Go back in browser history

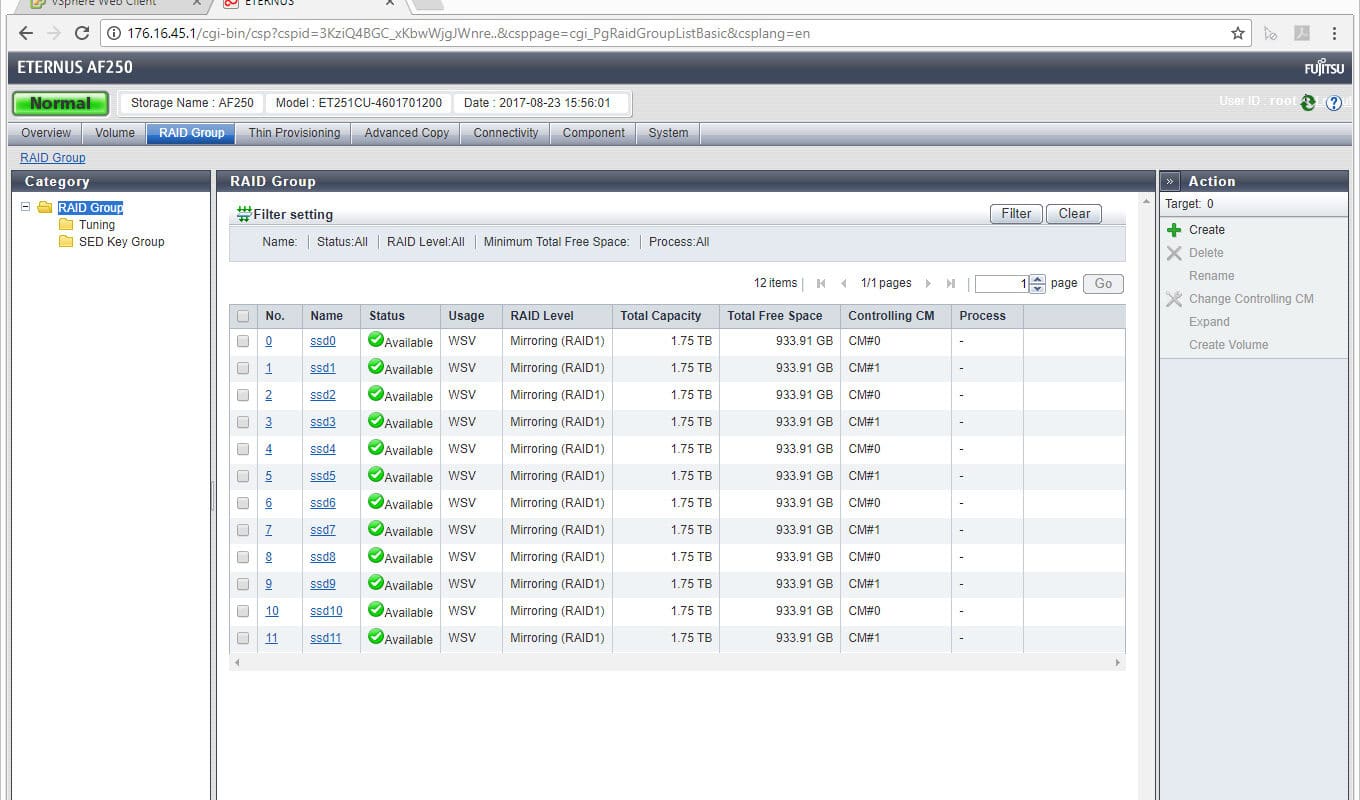(26, 33)
